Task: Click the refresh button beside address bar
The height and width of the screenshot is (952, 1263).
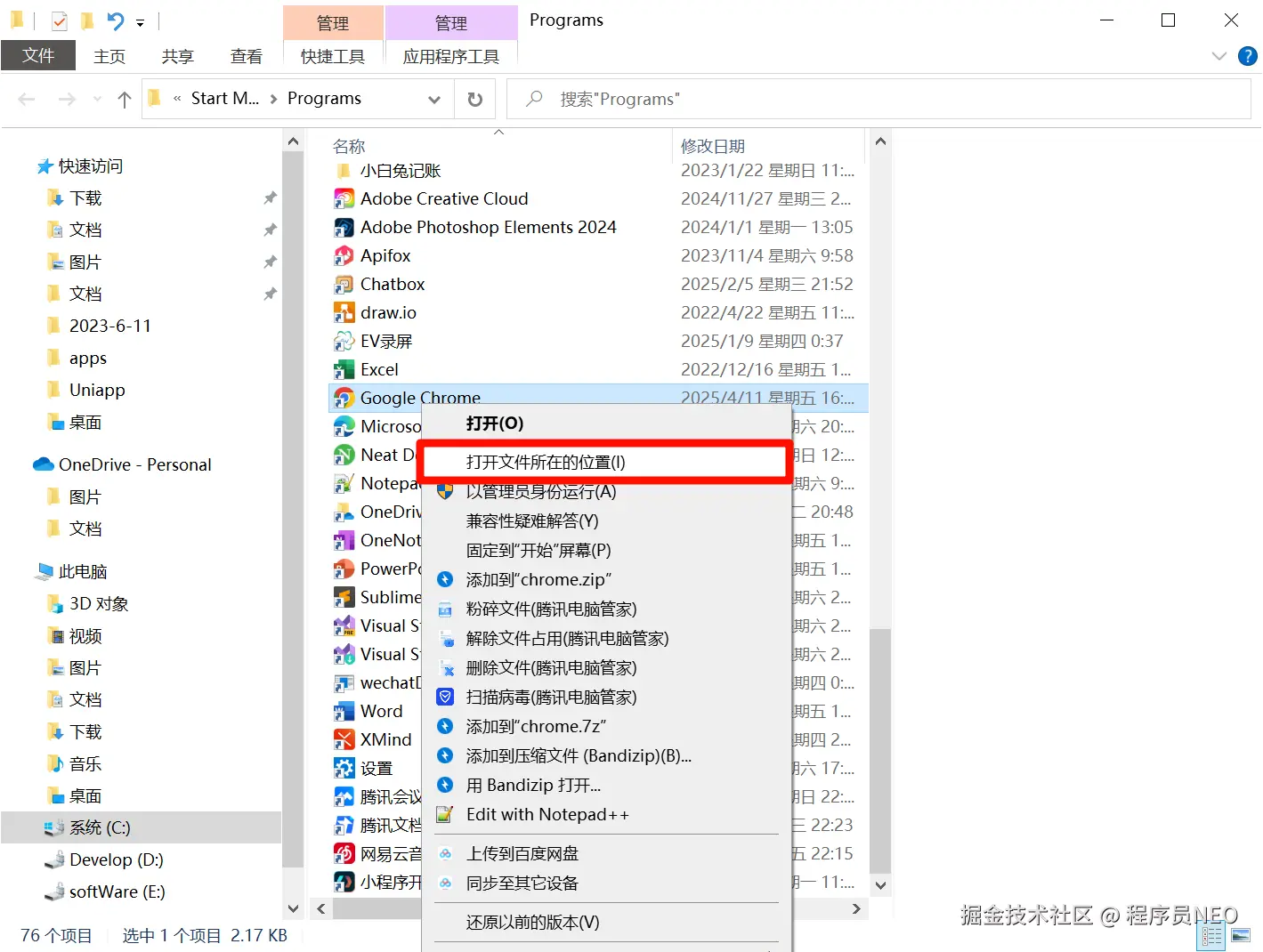Action: click(x=475, y=99)
